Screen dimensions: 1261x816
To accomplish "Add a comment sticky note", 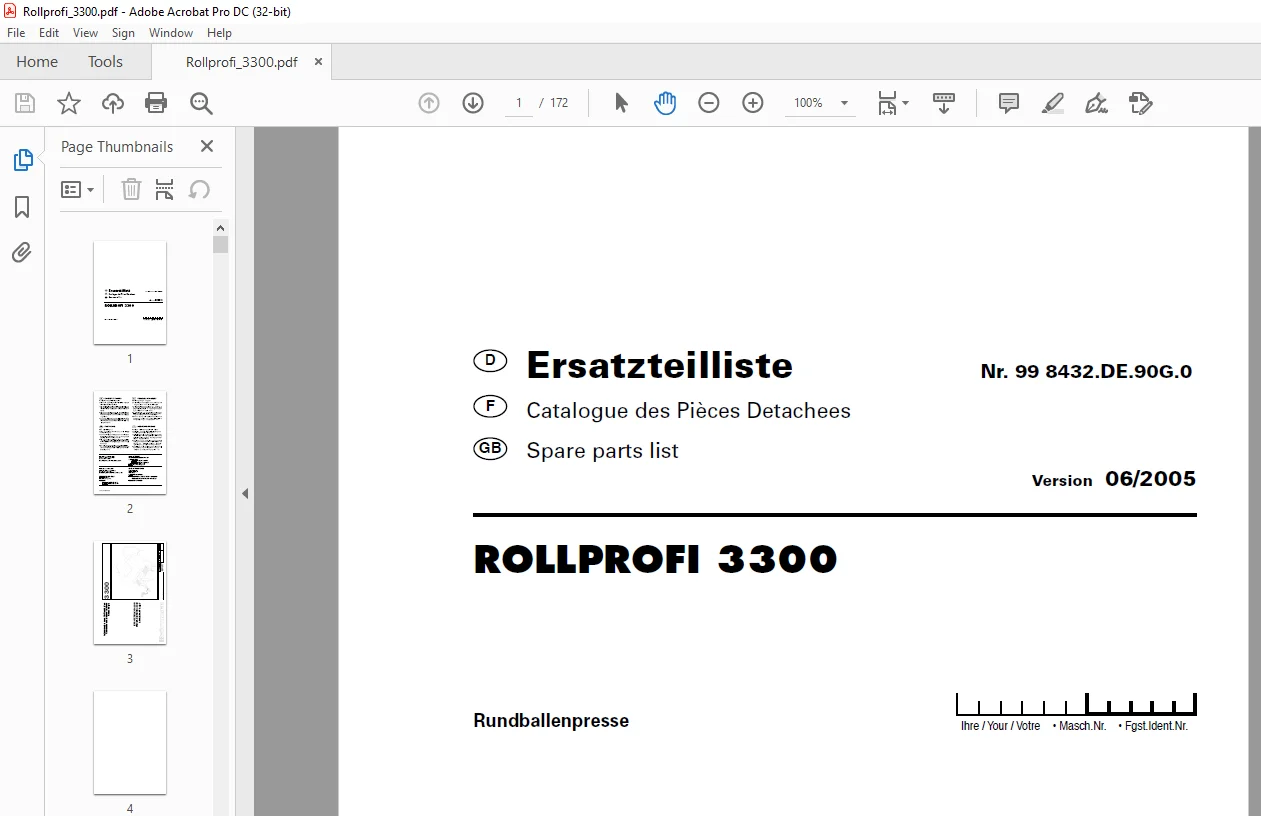I will tap(1009, 103).
